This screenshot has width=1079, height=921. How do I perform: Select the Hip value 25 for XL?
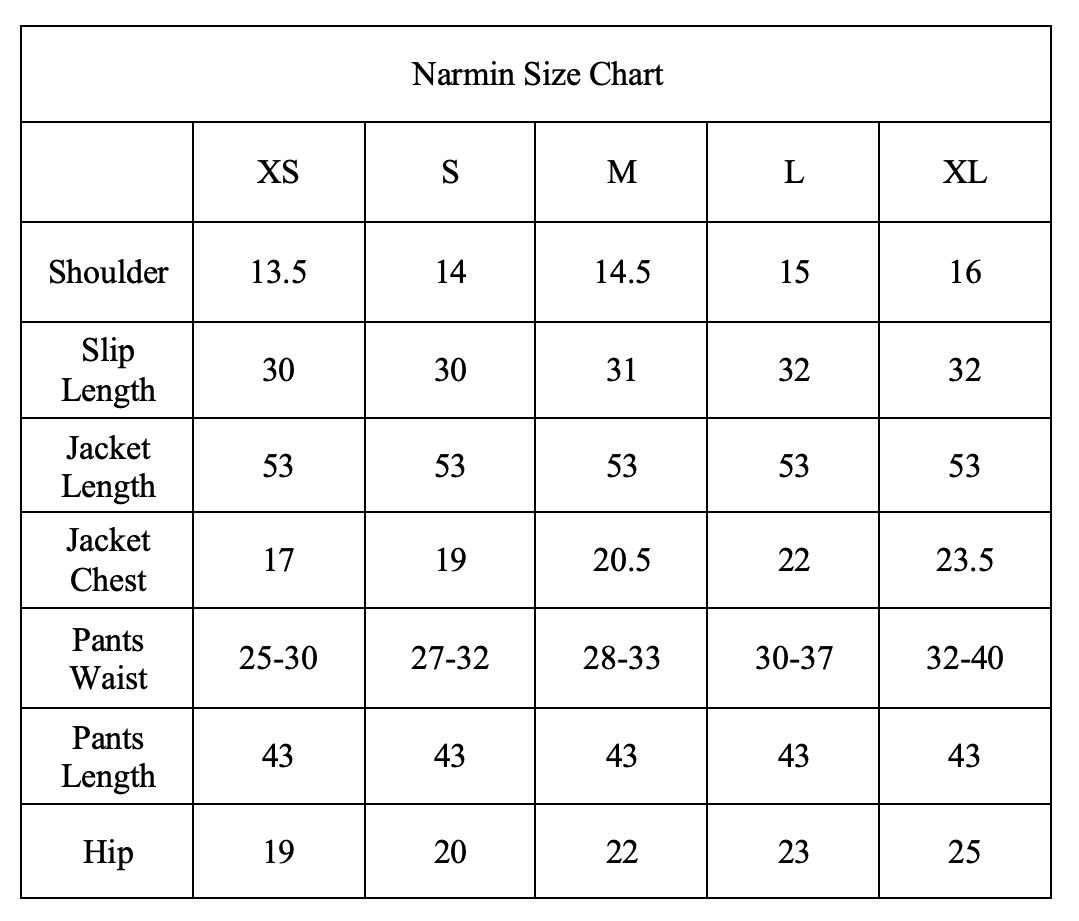[x=964, y=853]
